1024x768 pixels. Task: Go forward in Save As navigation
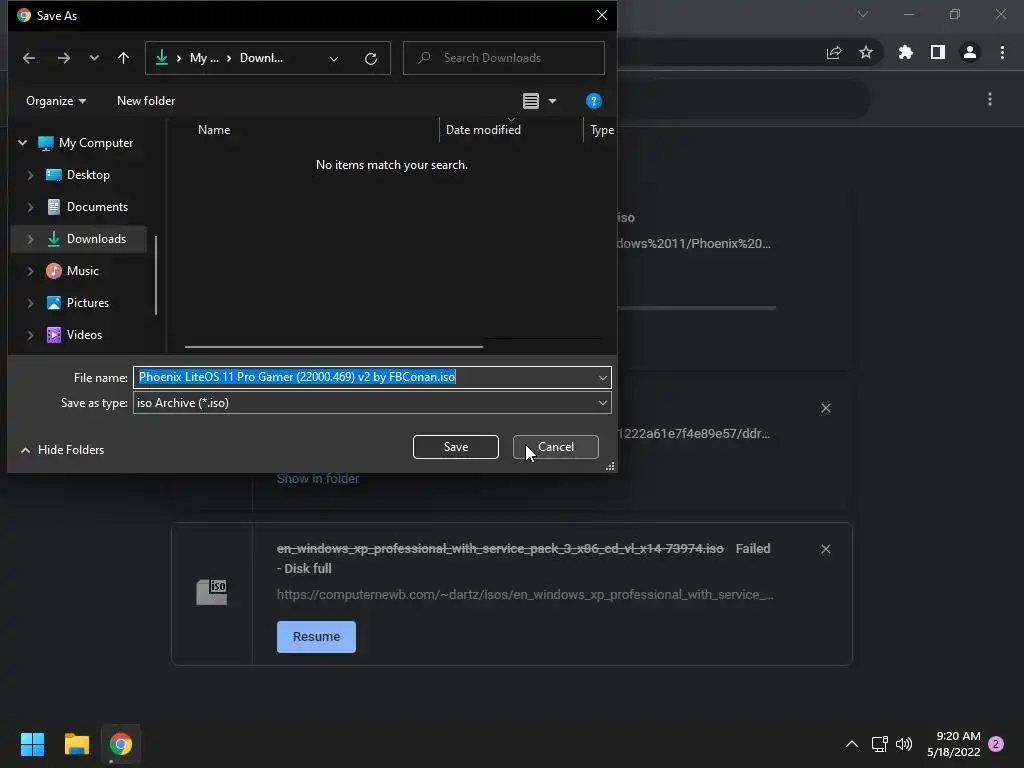[63, 58]
